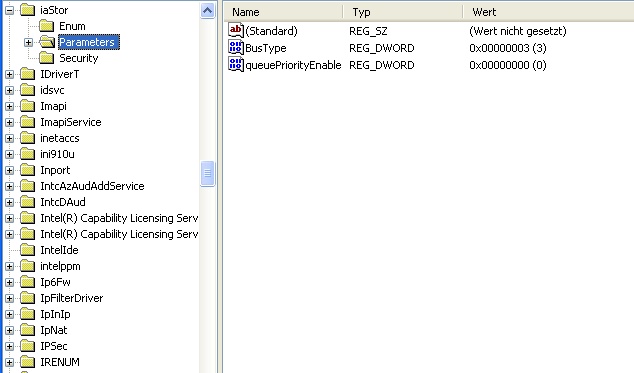Click the IDriverT folder icon

coord(27,74)
